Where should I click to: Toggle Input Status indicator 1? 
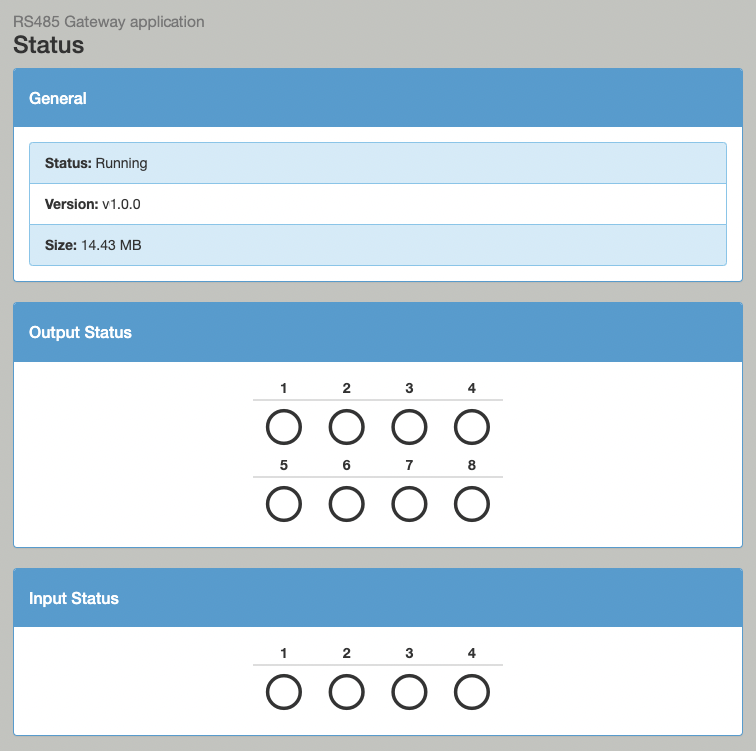[284, 692]
